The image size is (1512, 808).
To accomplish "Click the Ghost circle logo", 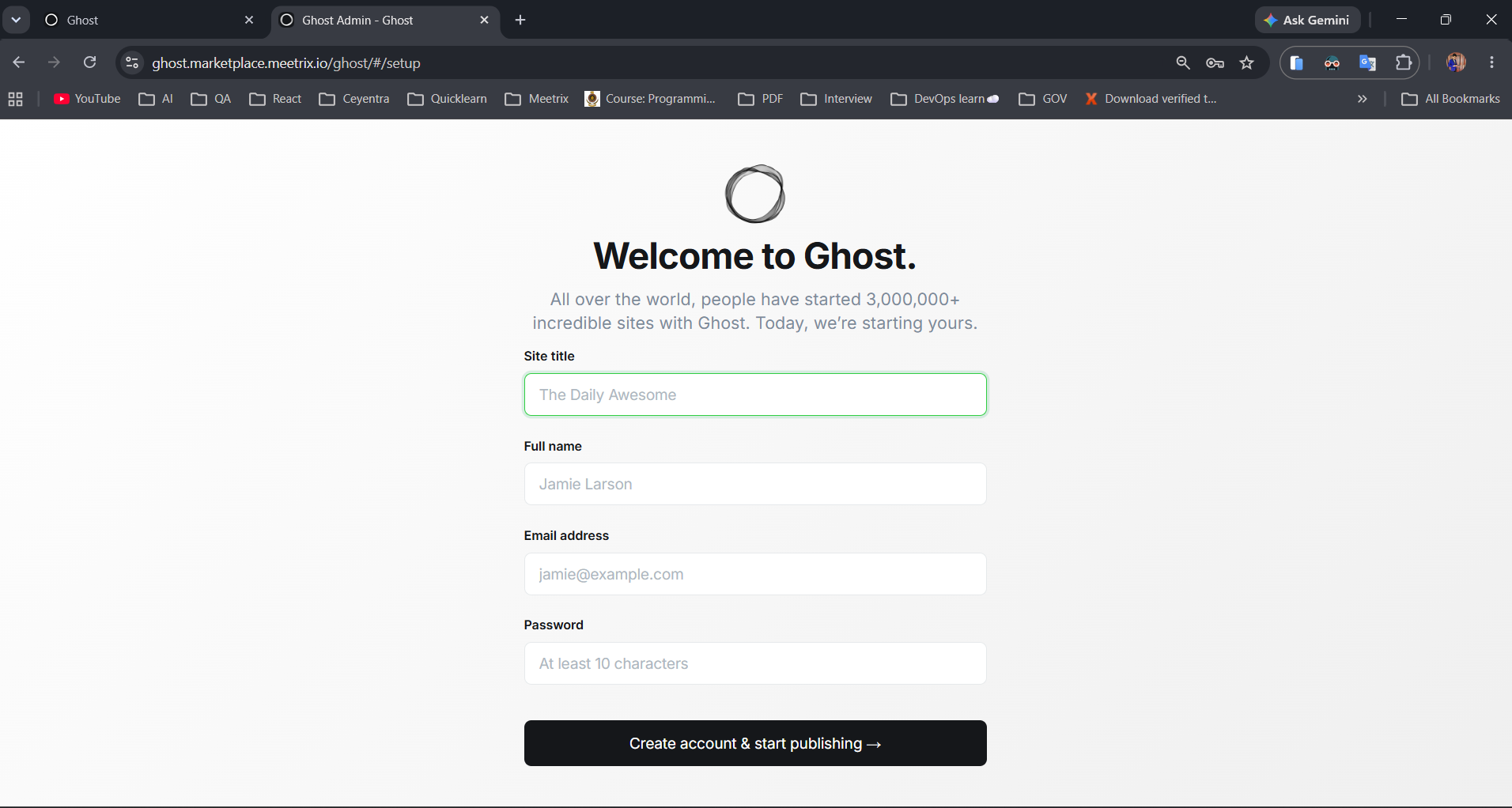I will 755,194.
